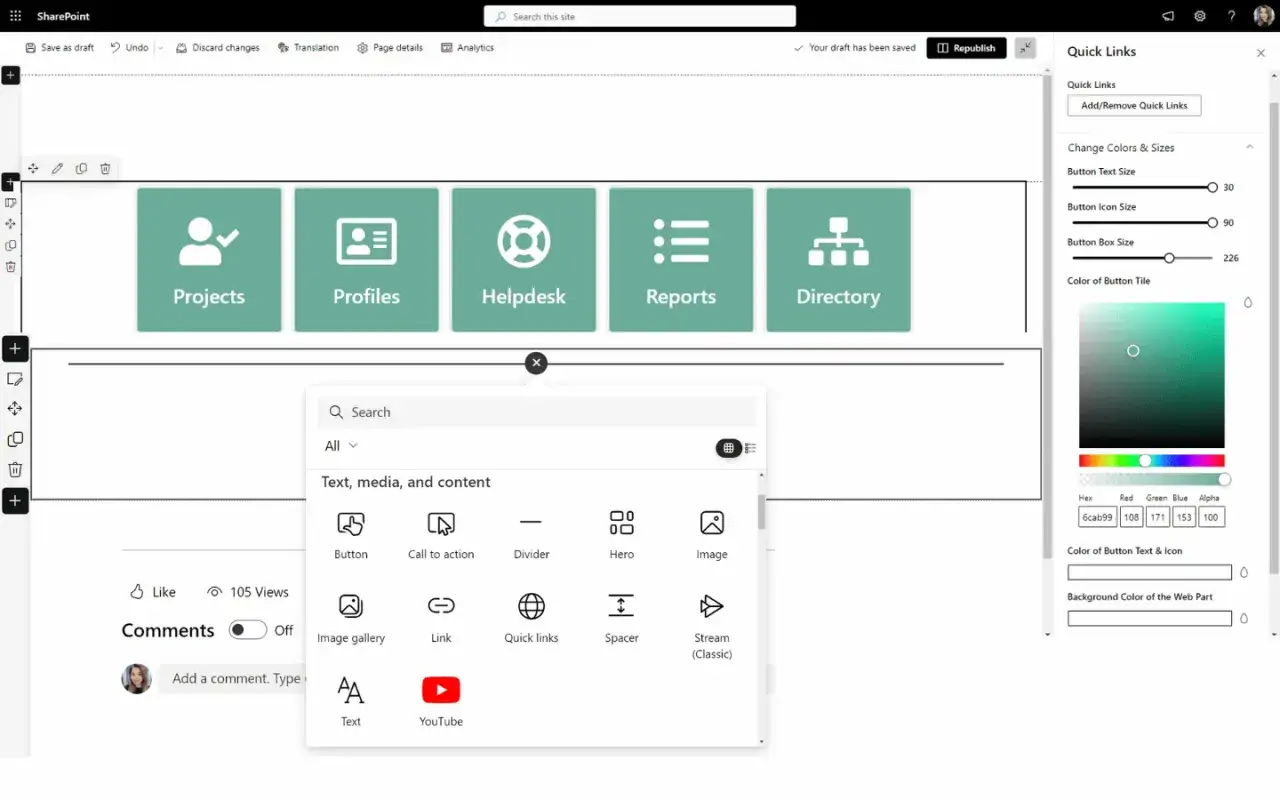Add the Stream (Classic) web part
Viewport: 1280px width, 800px height.
(712, 625)
